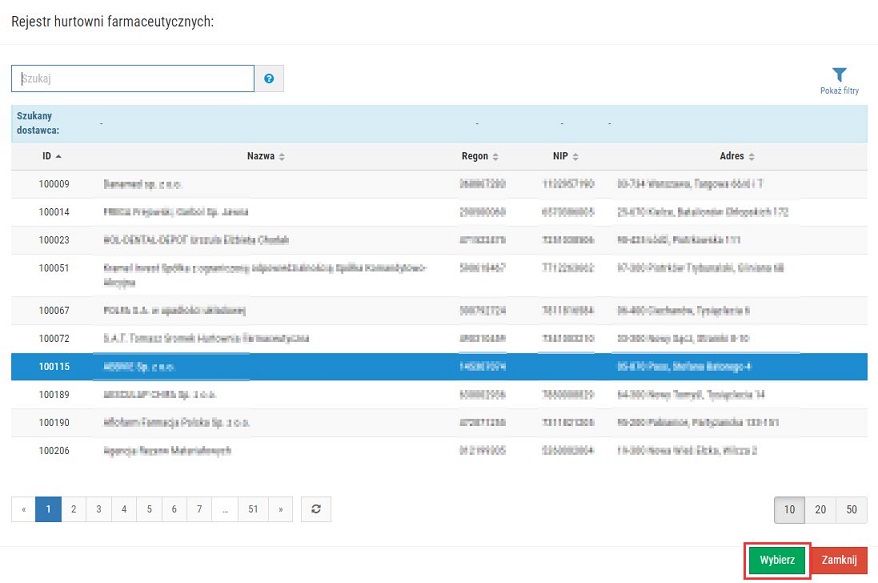
Task: Show 20 rows per page
Action: coord(820,510)
